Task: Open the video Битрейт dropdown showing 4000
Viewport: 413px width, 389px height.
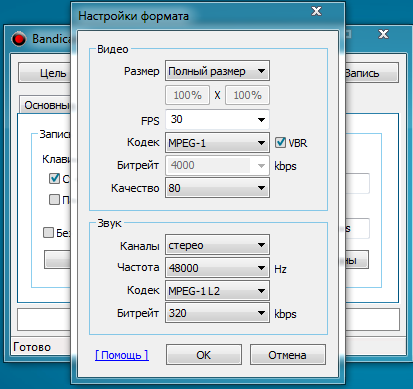Action: point(217,165)
